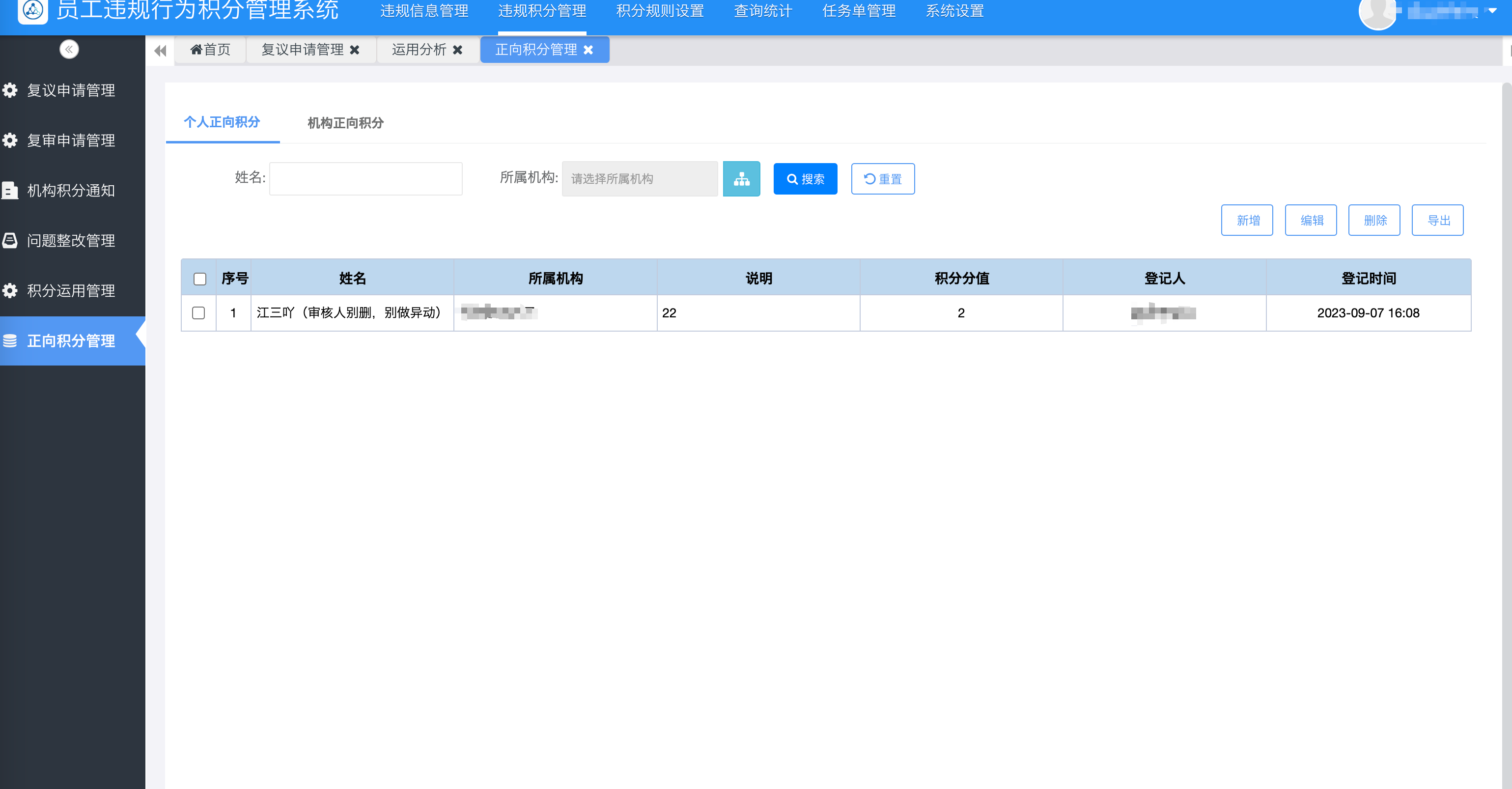Select the 机构正向积分 sub-tab
The height and width of the screenshot is (789, 1512).
[x=346, y=123]
